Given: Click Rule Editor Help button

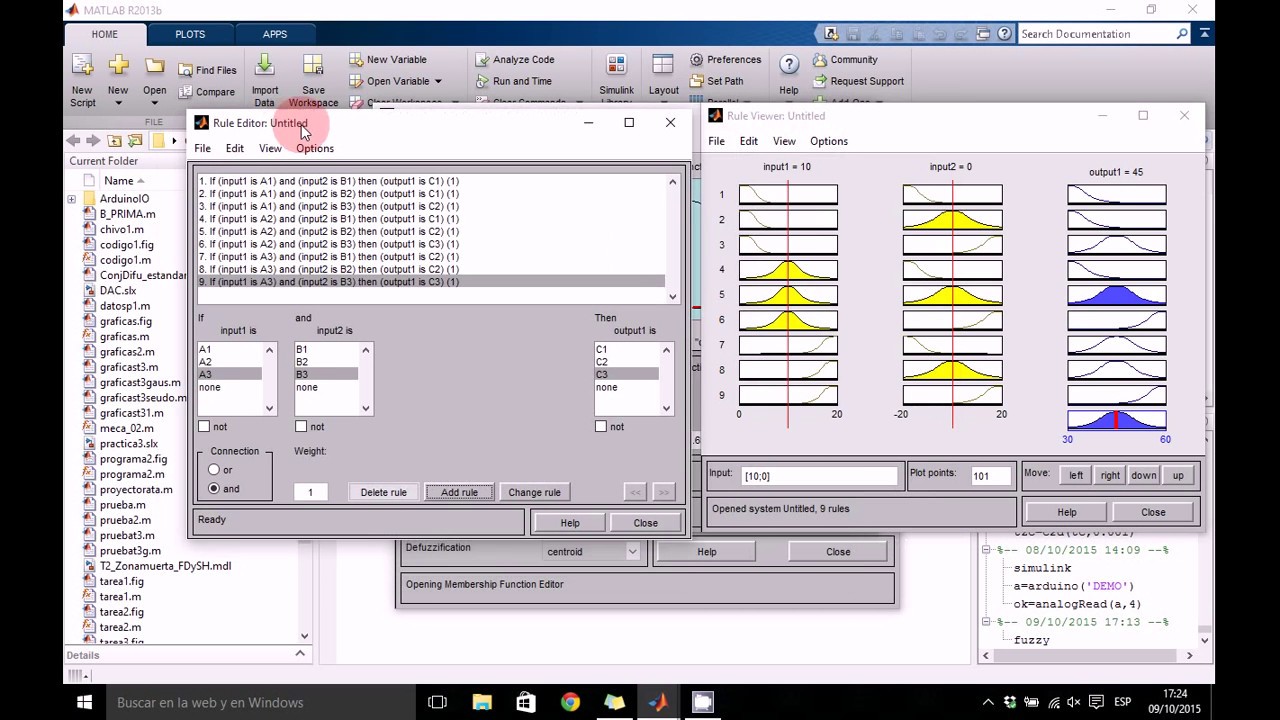Looking at the screenshot, I should (x=570, y=523).
